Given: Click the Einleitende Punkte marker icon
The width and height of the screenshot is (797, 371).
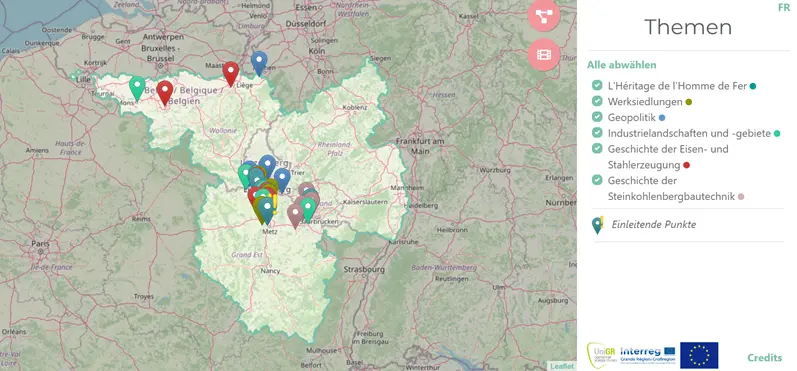Looking at the screenshot, I should coord(598,225).
